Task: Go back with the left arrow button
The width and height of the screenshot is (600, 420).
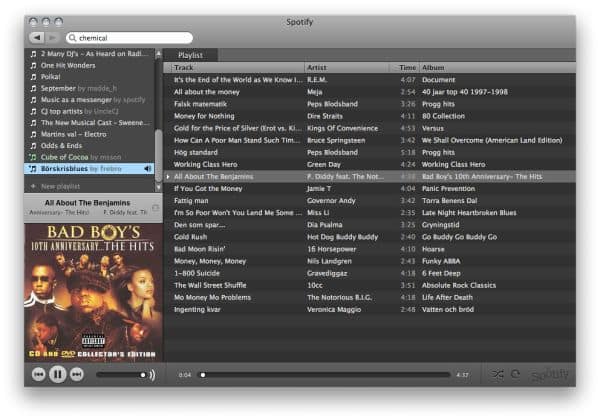Action: (x=37, y=37)
